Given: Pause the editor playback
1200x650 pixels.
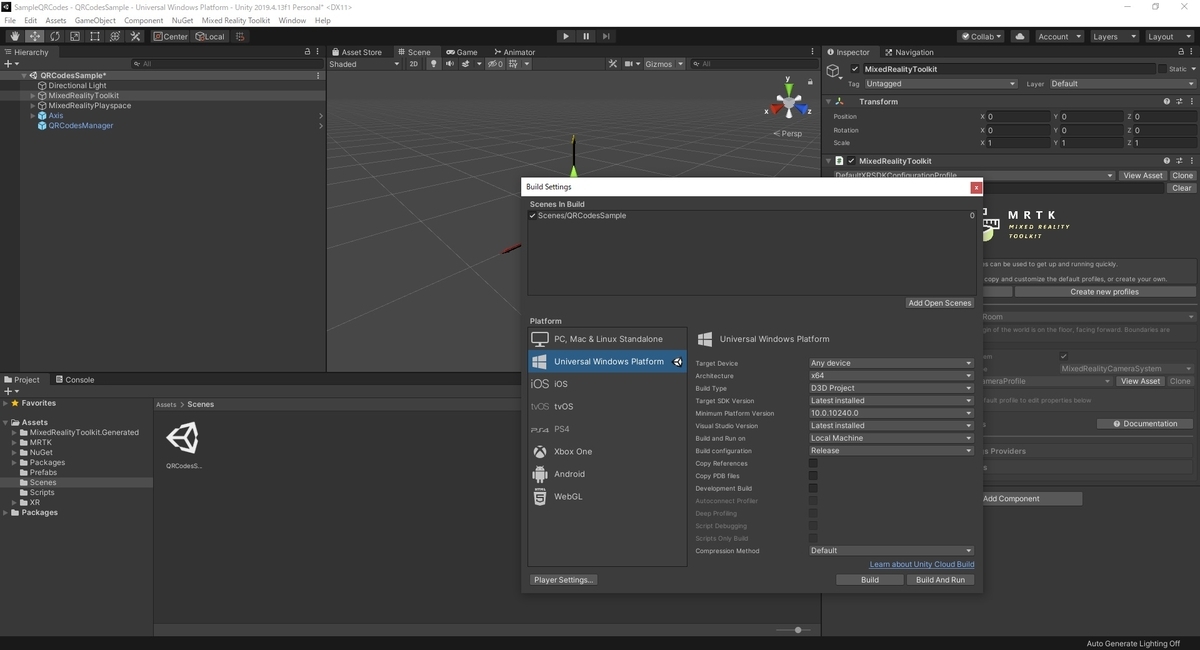Looking at the screenshot, I should tap(586, 36).
